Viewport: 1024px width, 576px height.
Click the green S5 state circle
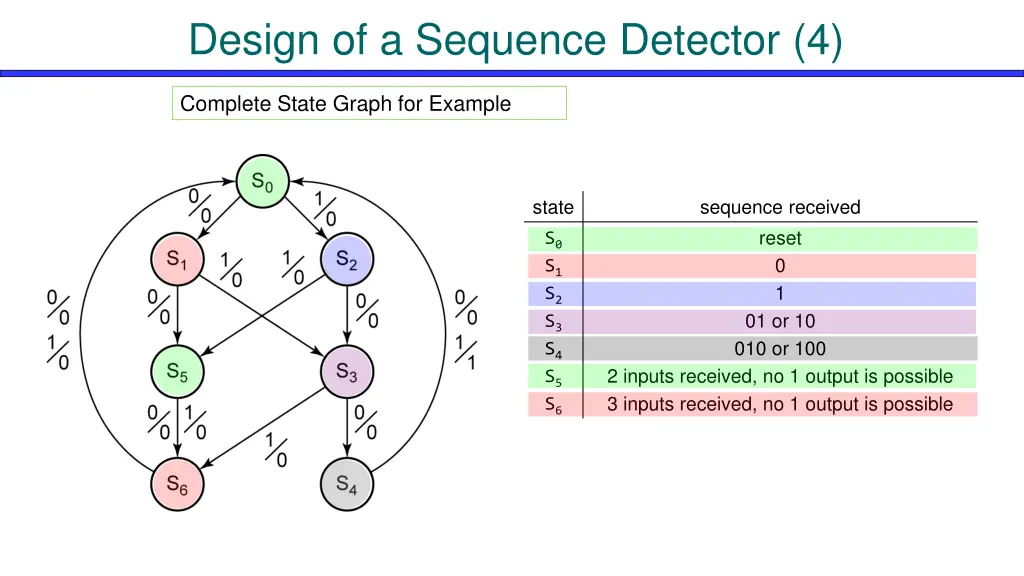(178, 372)
